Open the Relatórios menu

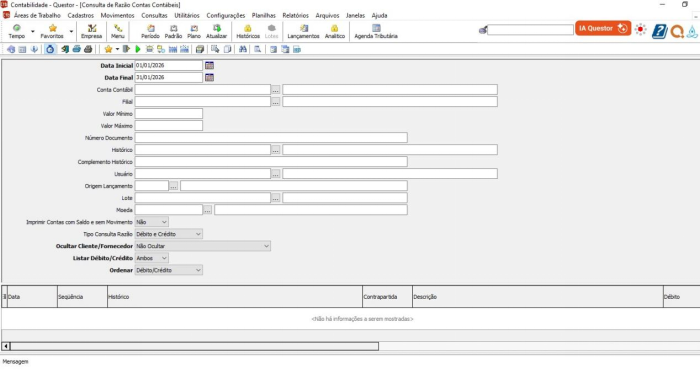point(296,15)
